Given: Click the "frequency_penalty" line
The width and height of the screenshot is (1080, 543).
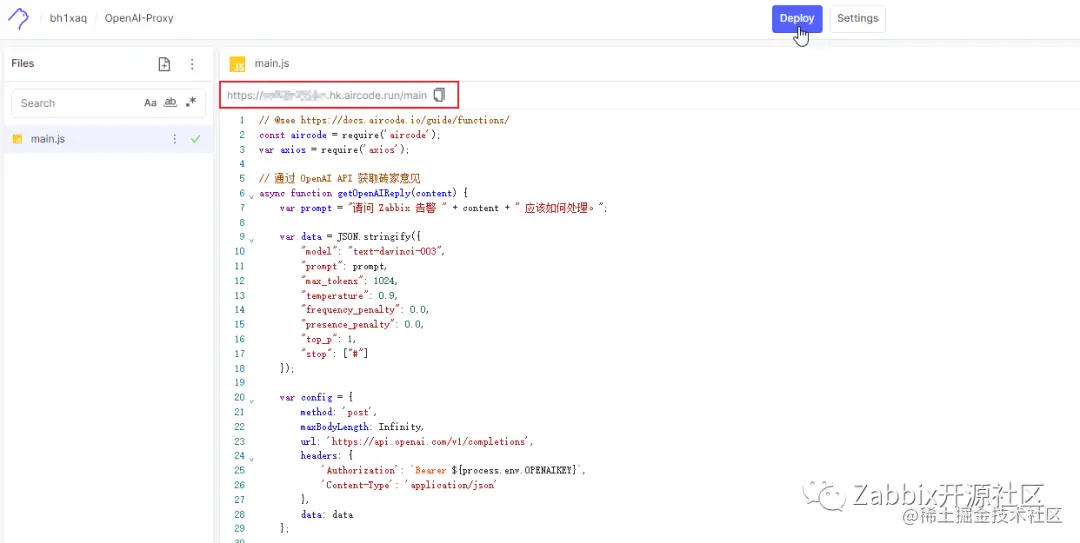Looking at the screenshot, I should (365, 310).
